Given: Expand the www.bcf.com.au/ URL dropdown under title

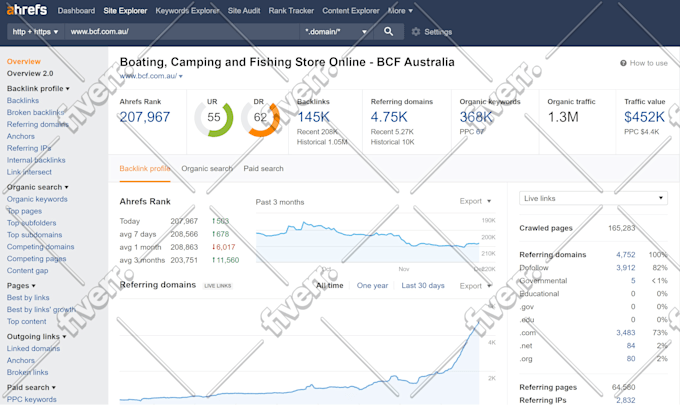Looking at the screenshot, I should coord(151,76).
